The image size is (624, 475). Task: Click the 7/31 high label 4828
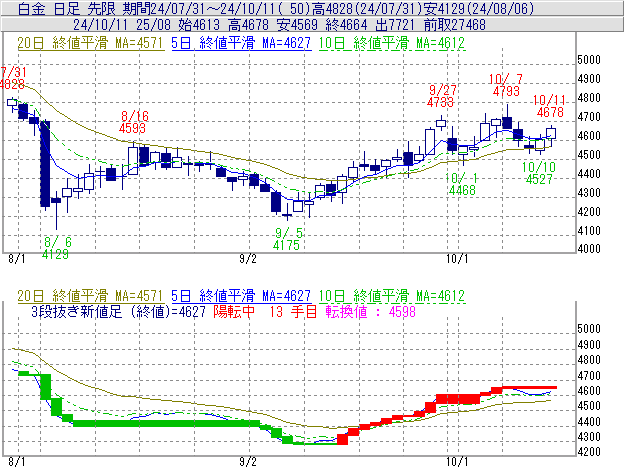13,85
